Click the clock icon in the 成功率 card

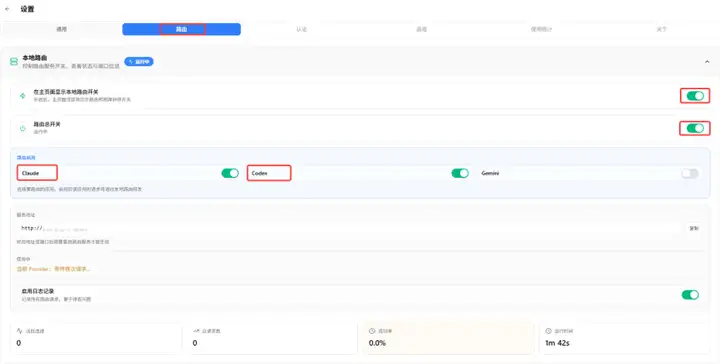coord(372,331)
